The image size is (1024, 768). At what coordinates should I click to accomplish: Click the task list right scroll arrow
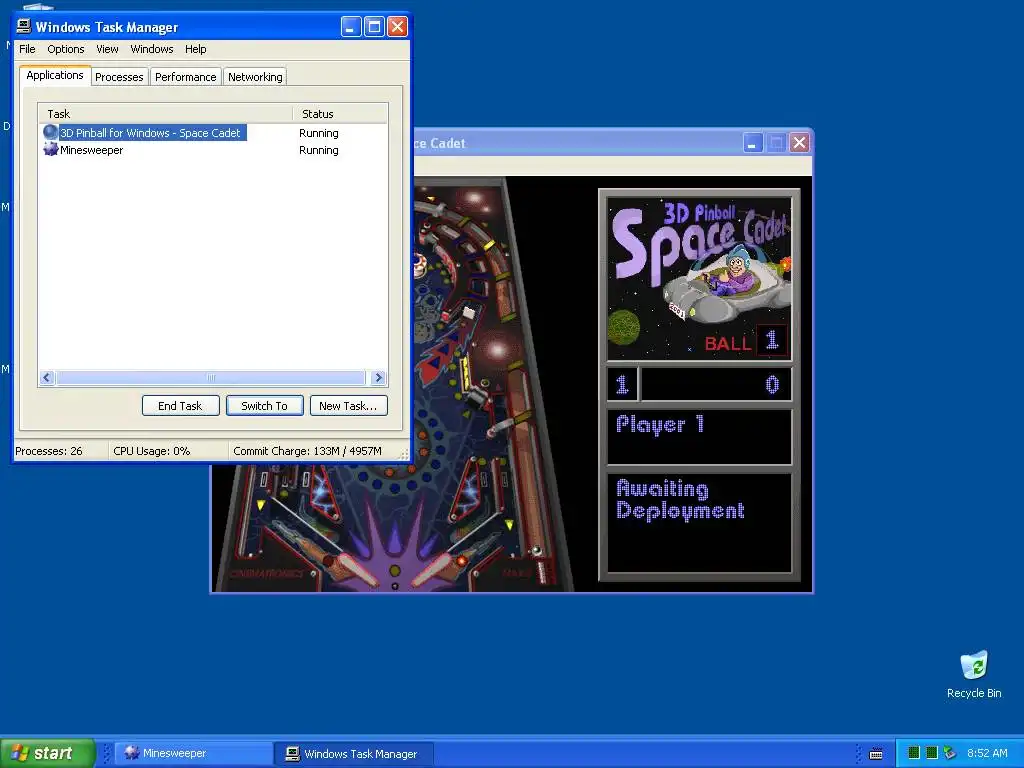tap(378, 377)
